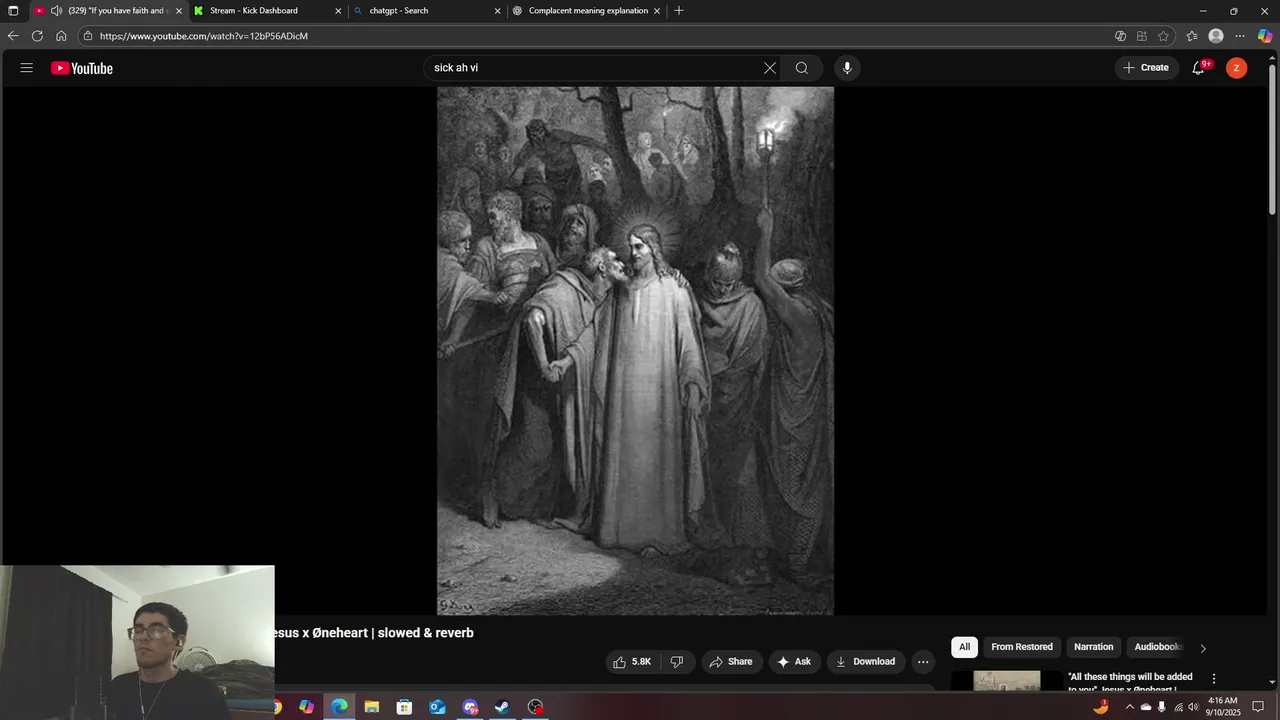Mute the playing YouTube tab speaker icon
The width and height of the screenshot is (1280, 720).
[56, 11]
